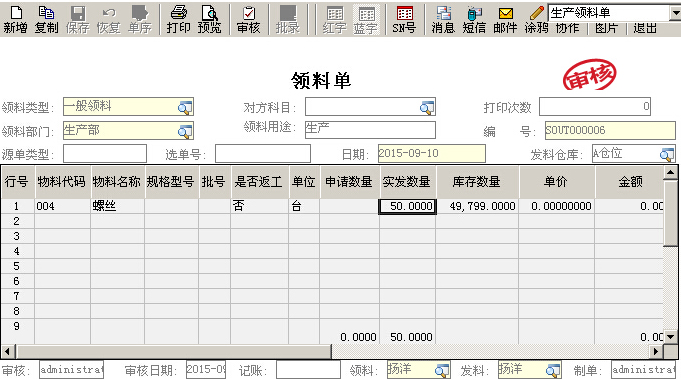Click the horizontal scroll left arrow
Image resolution: width=681 pixels, height=380 pixels.
pyautogui.click(x=7, y=351)
